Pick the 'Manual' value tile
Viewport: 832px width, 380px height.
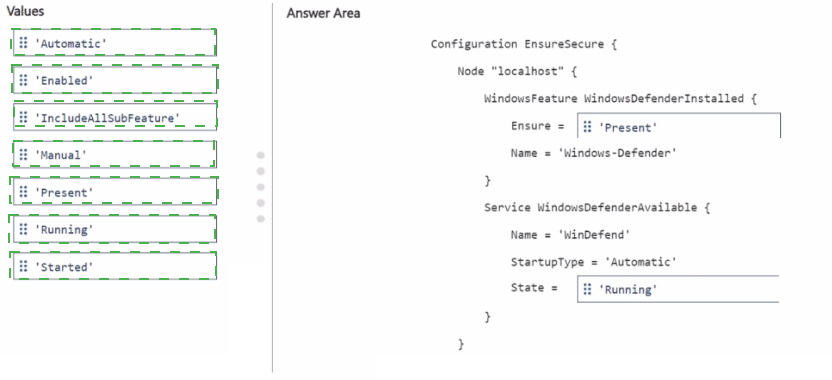(x=115, y=154)
